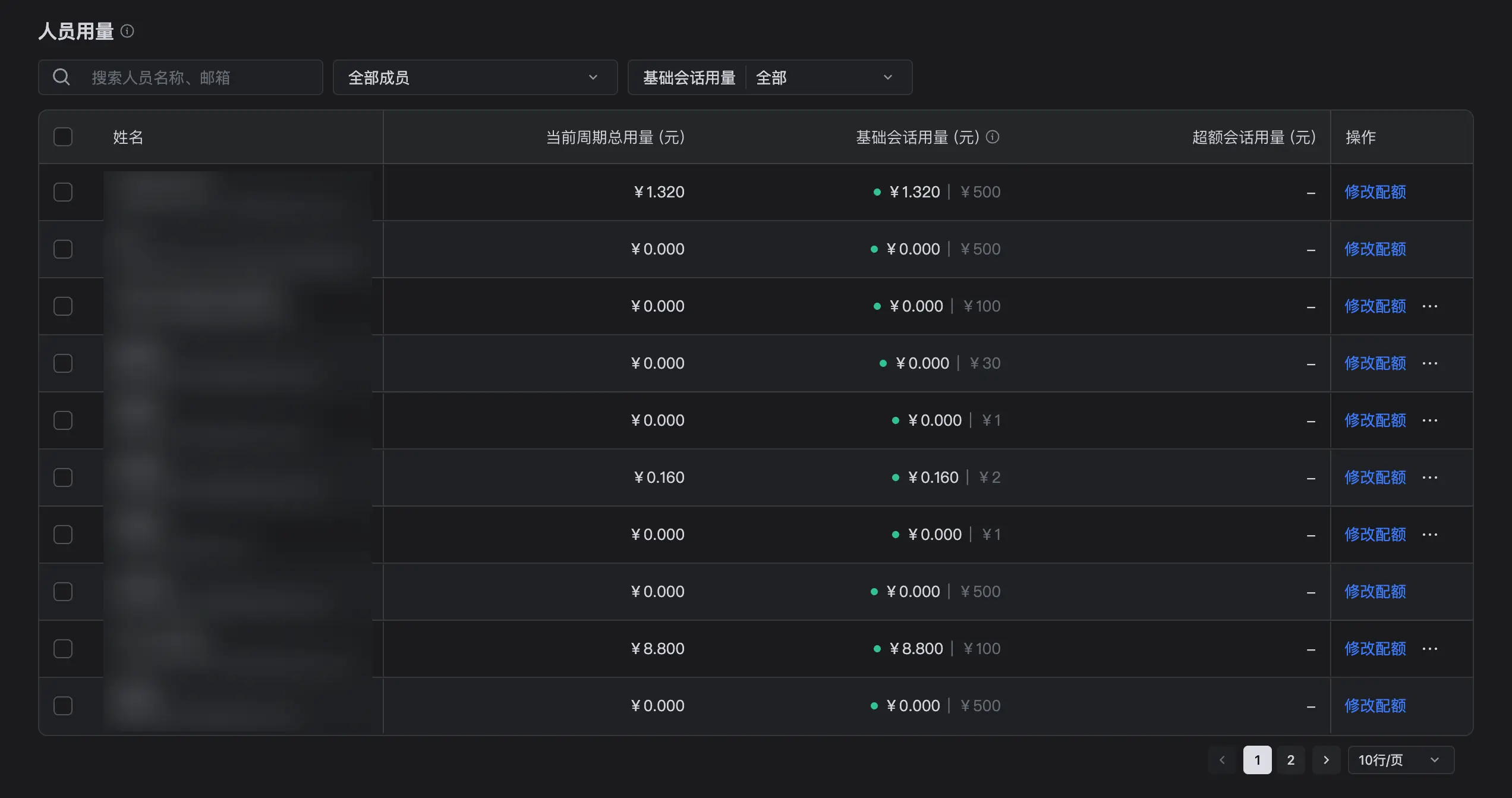Click search magnifier icon in search box
The image size is (1512, 798).
click(61, 77)
